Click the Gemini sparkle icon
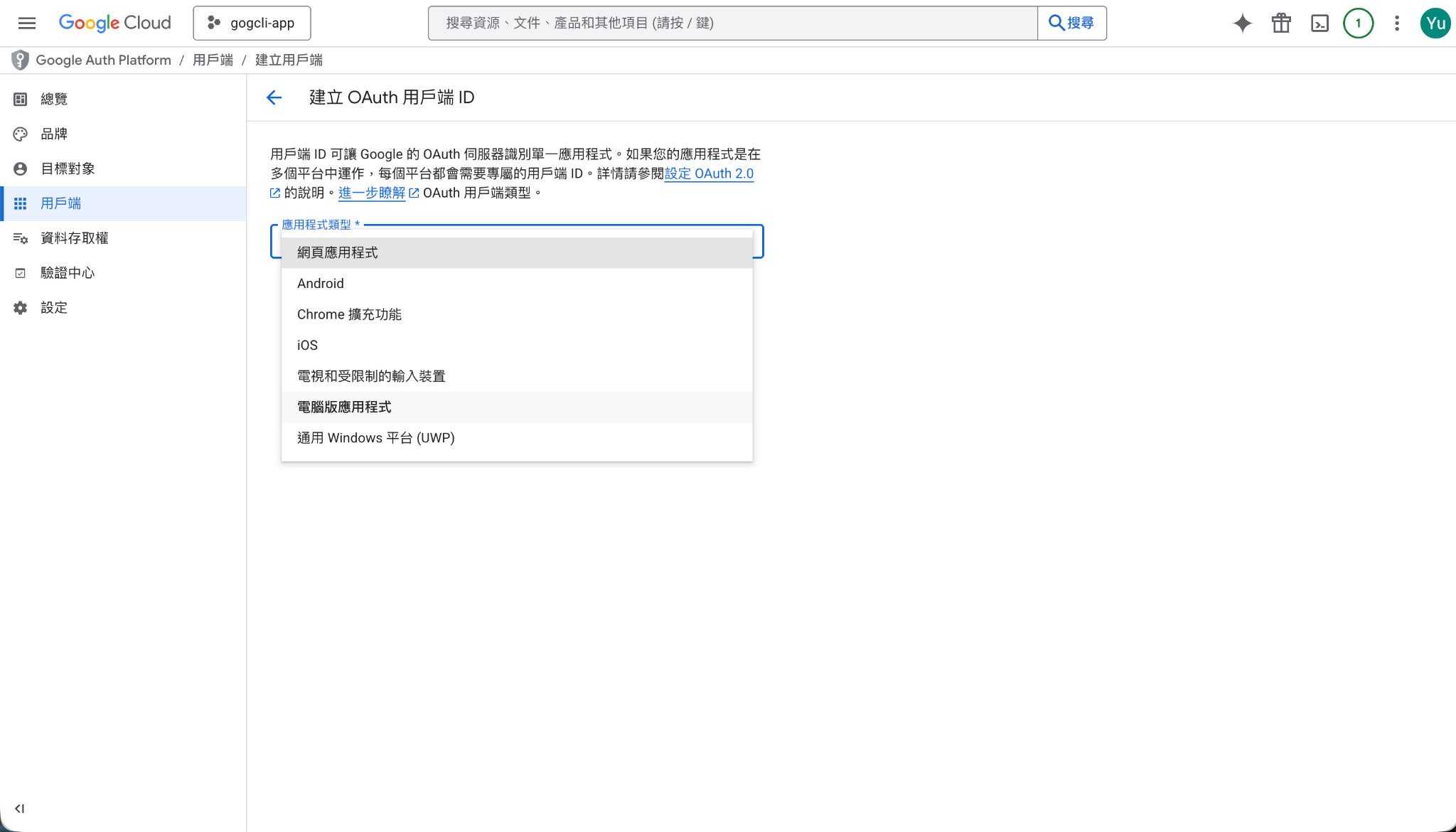The width and height of the screenshot is (1456, 832). click(1242, 23)
